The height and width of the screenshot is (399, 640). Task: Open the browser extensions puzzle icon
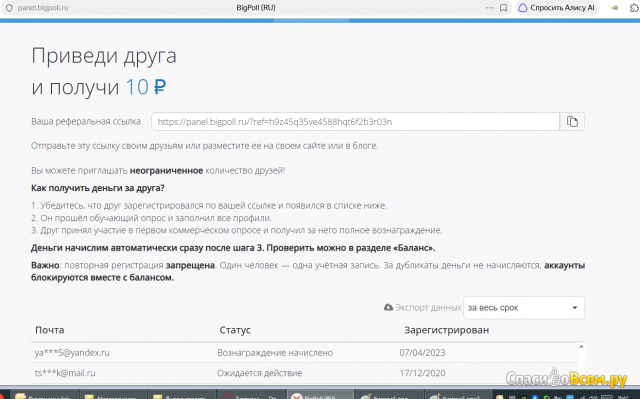click(634, 8)
